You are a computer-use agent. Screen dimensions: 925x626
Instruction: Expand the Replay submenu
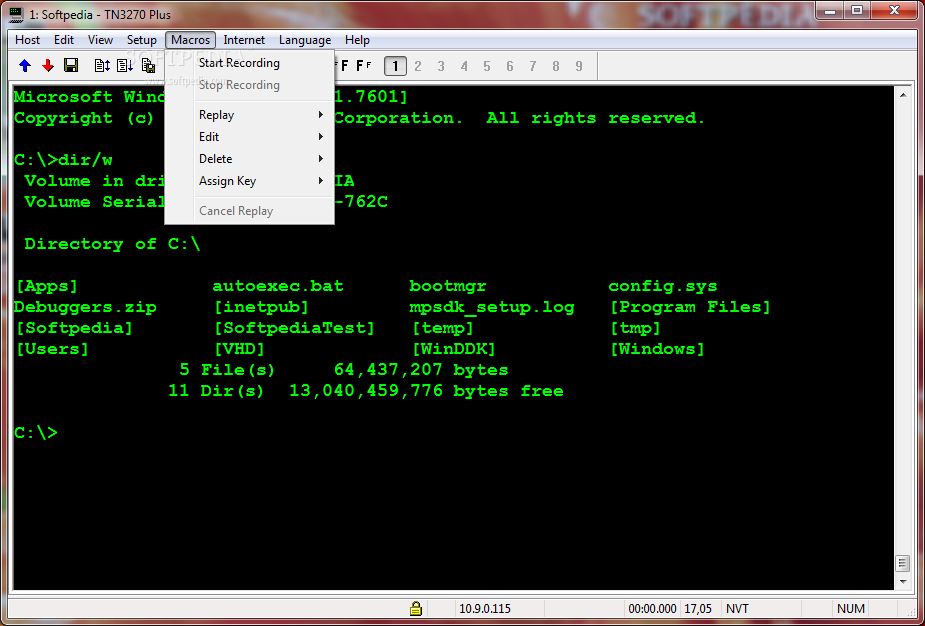click(250, 115)
